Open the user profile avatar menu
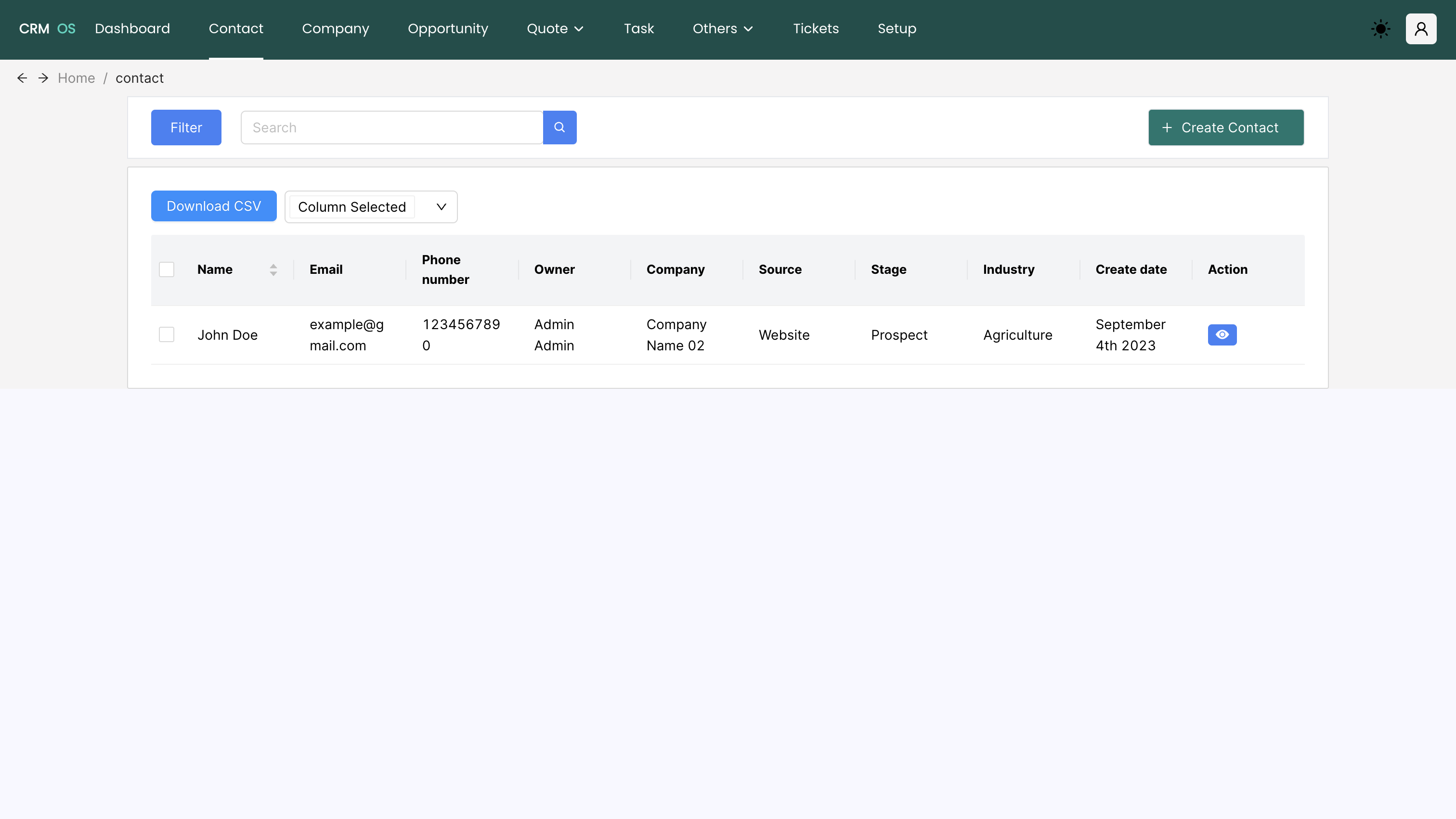Viewport: 1456px width, 819px height. pyautogui.click(x=1421, y=29)
